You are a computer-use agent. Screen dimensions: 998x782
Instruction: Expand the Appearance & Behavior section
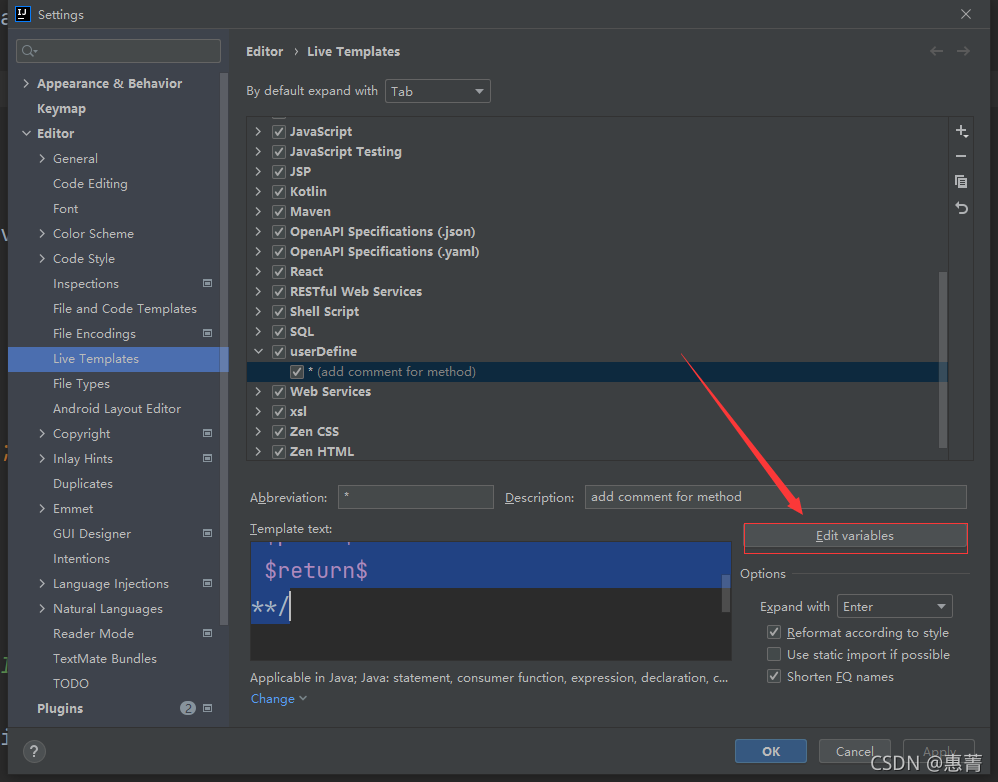click(26, 83)
